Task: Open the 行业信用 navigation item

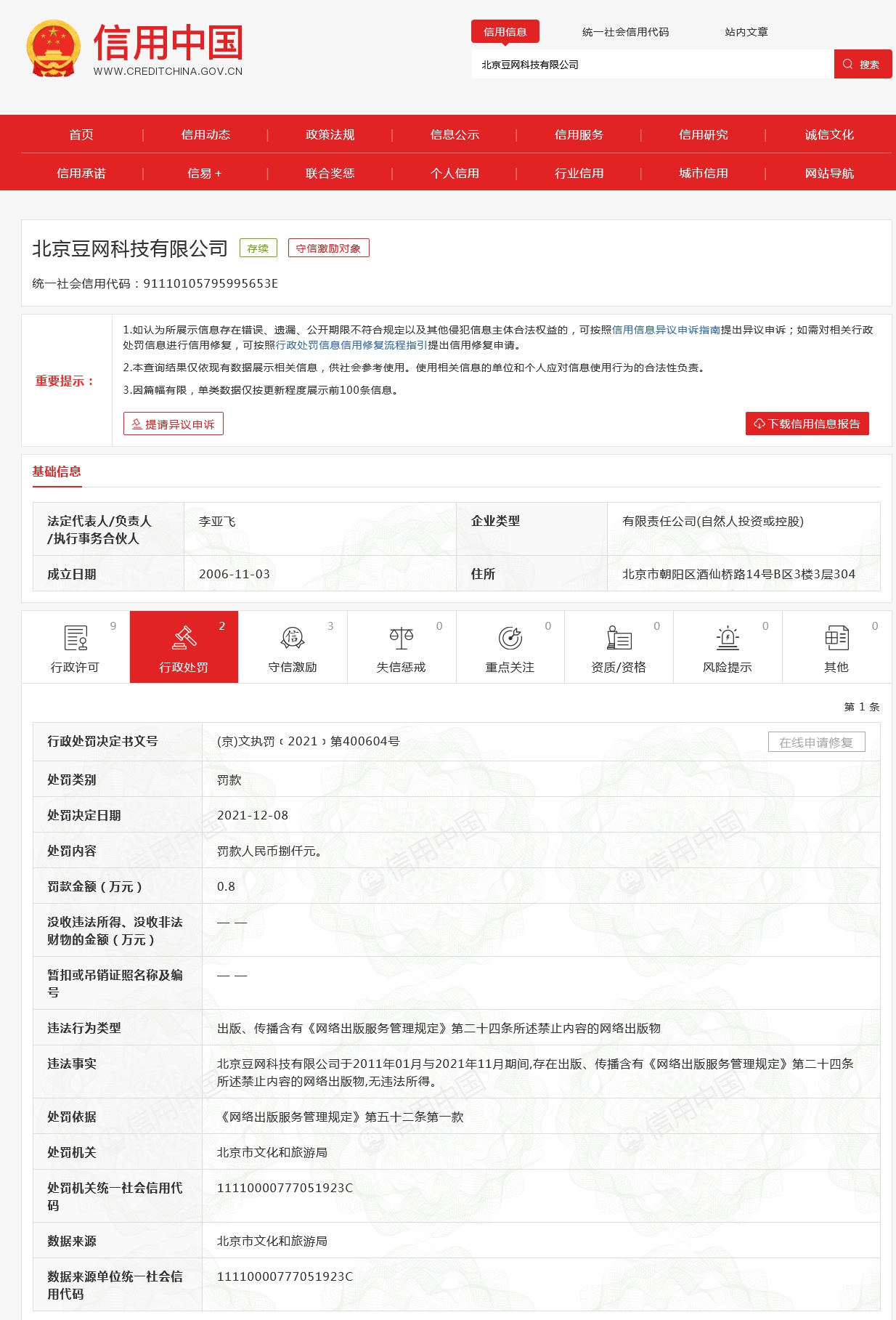Action: coord(579,173)
